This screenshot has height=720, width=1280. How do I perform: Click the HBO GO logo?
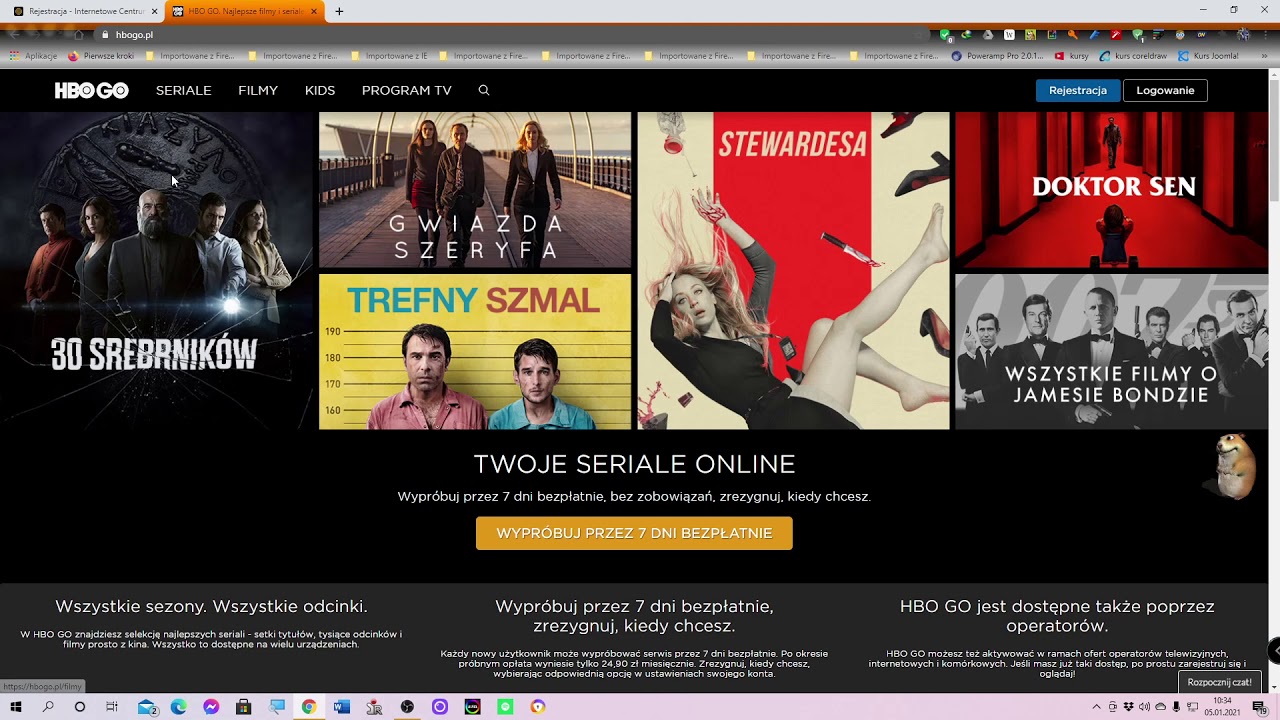(91, 90)
